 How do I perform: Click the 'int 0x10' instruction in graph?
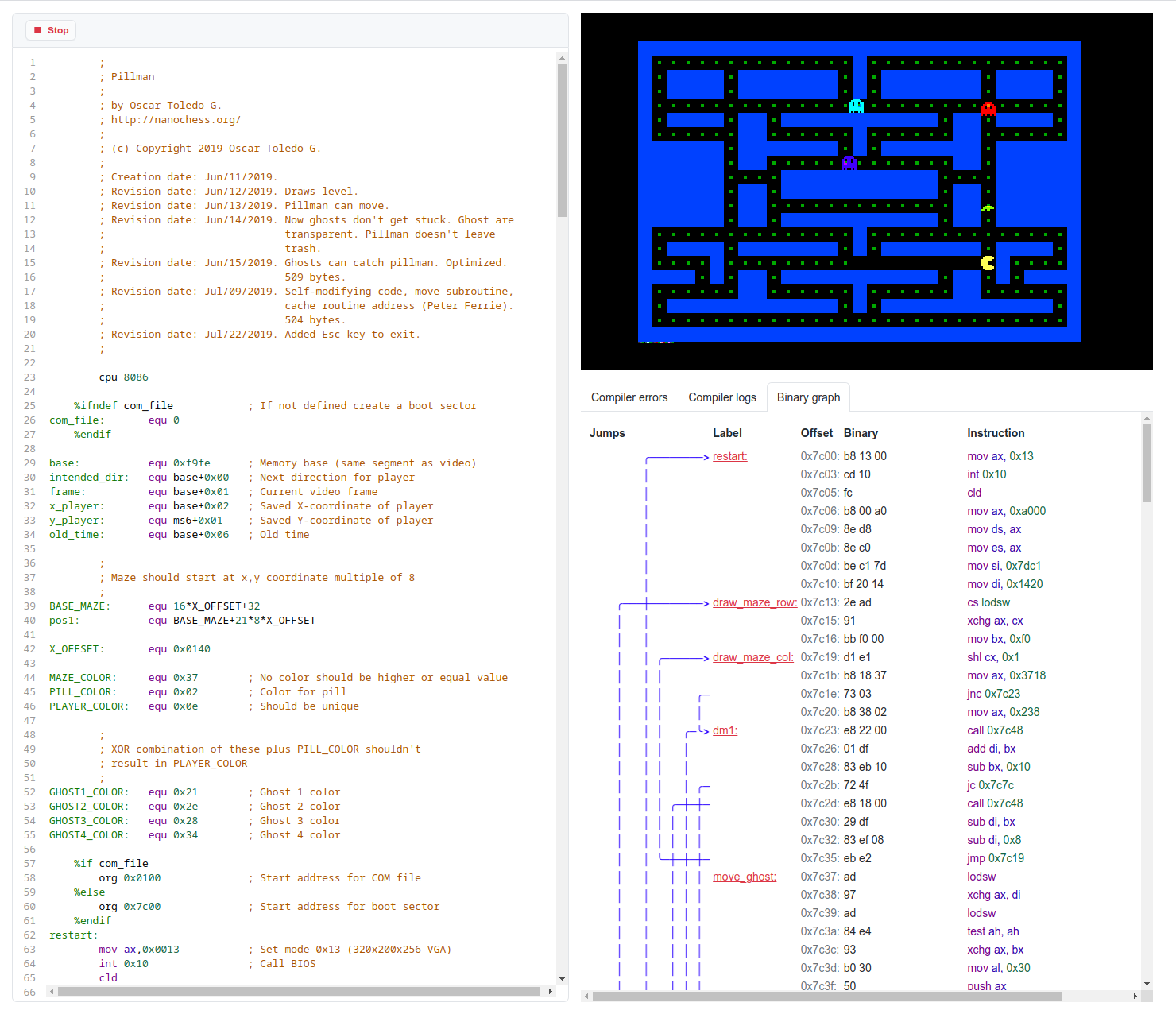tap(986, 474)
